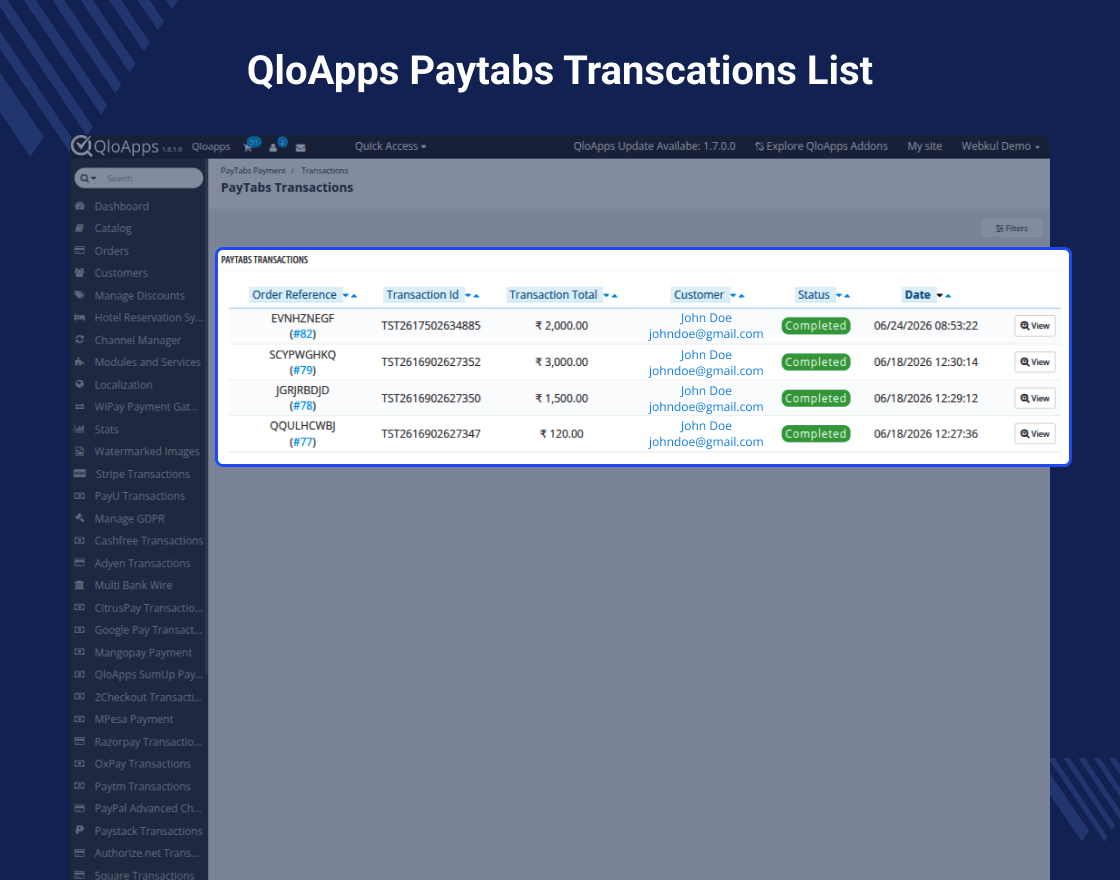The image size is (1120, 880).
Task: Sort Customer column ascending
Action: (741, 296)
